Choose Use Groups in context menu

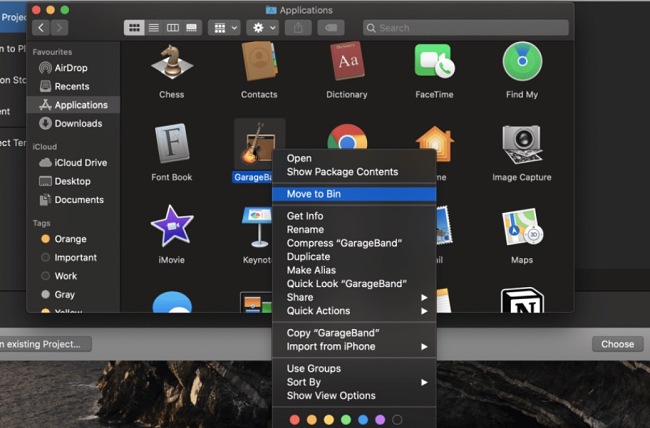pyautogui.click(x=354, y=369)
